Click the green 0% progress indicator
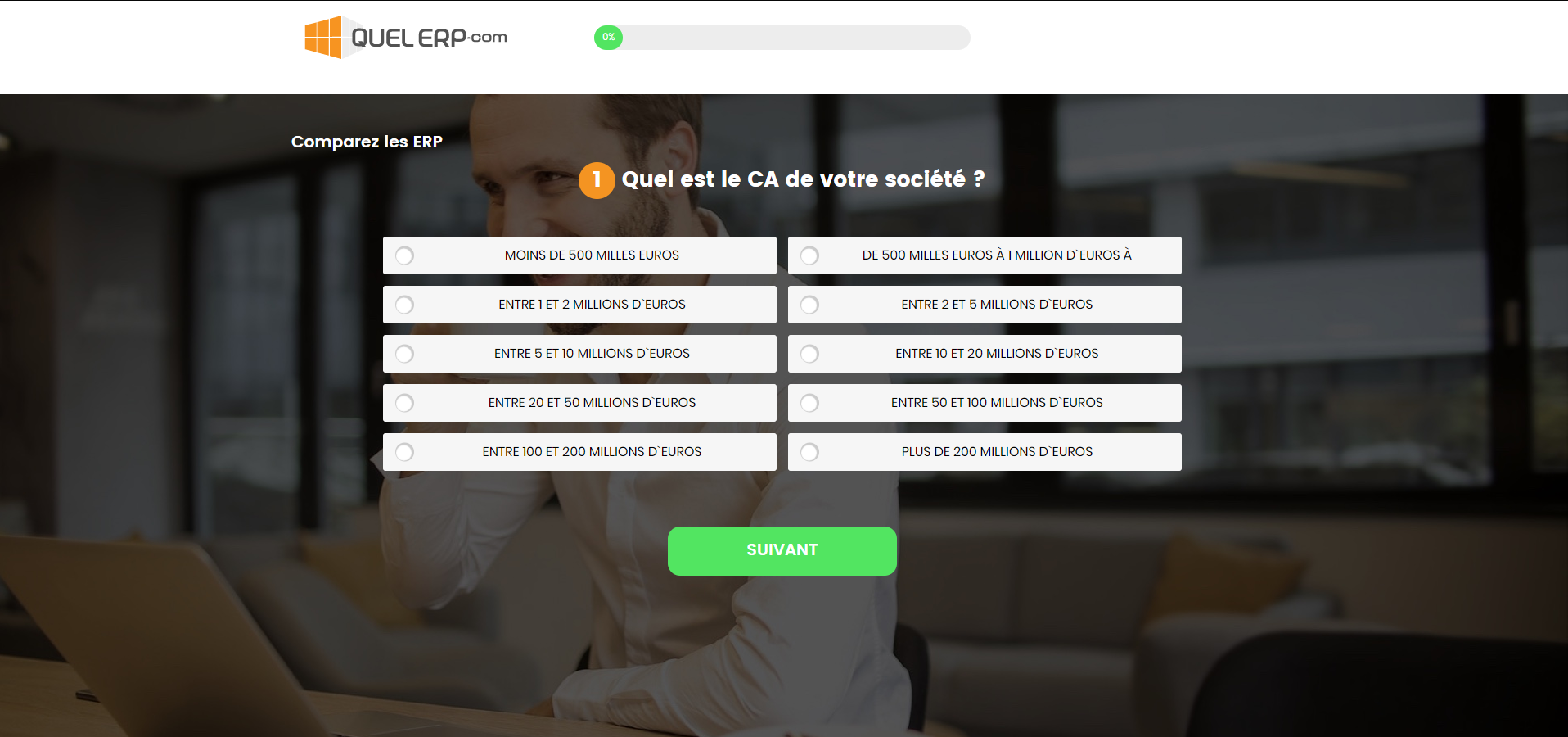This screenshot has height=737, width=1568. (x=608, y=38)
